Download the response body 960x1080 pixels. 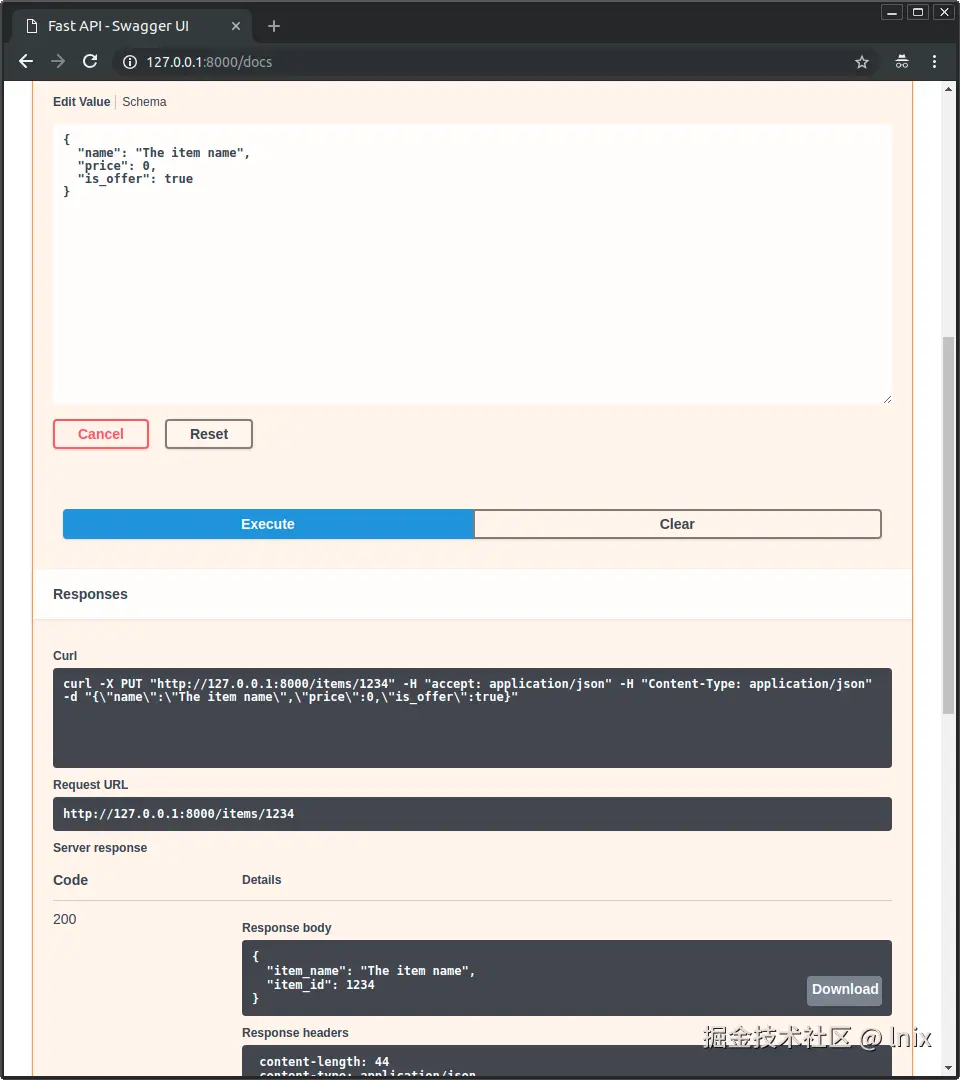pyautogui.click(x=844, y=990)
